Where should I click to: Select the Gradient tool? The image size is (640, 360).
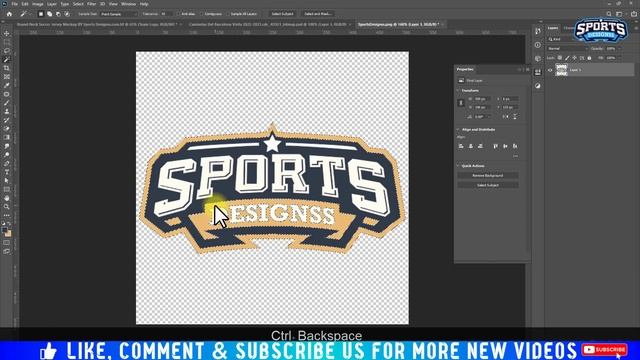point(7,138)
